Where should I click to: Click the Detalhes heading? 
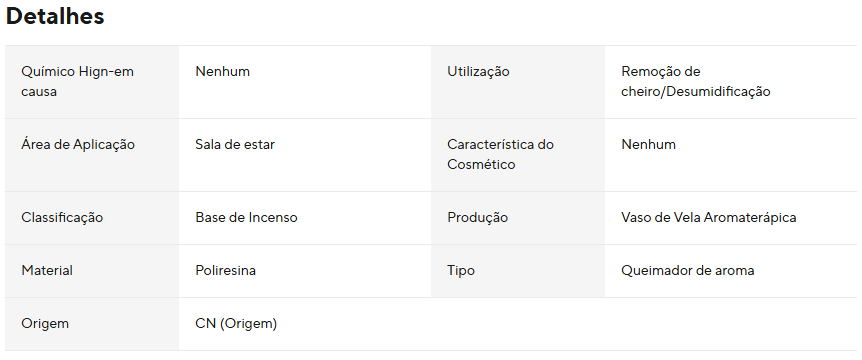pyautogui.click(x=55, y=16)
